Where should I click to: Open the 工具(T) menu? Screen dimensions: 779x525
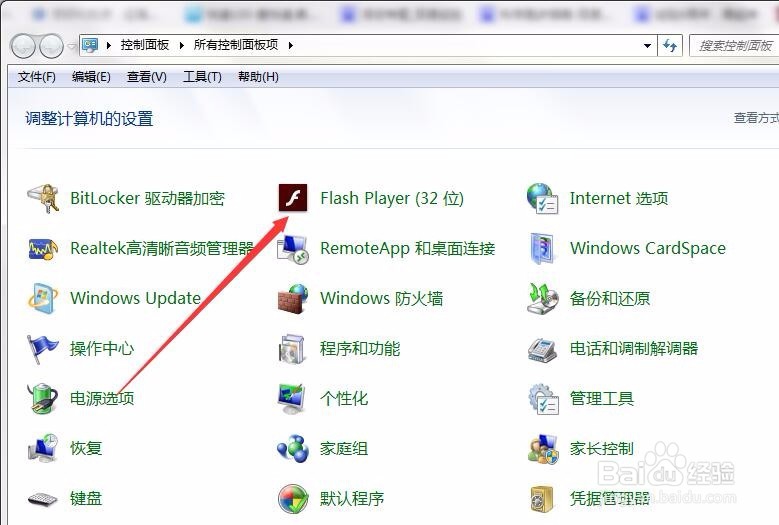202,77
